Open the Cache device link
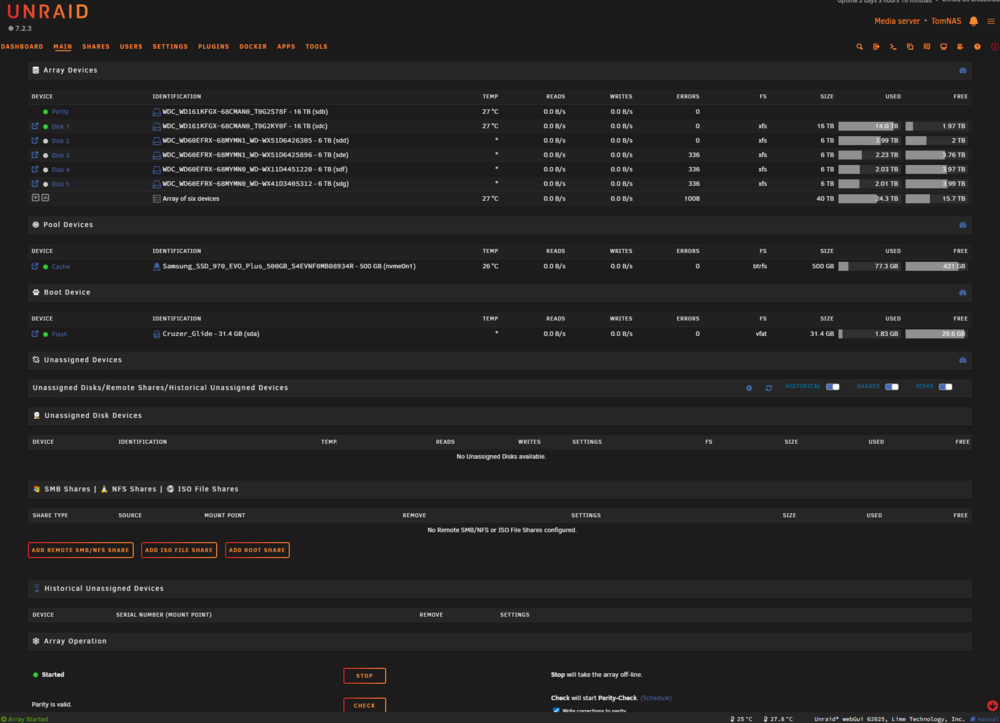Image resolution: width=1000 pixels, height=723 pixels. [x=61, y=267]
